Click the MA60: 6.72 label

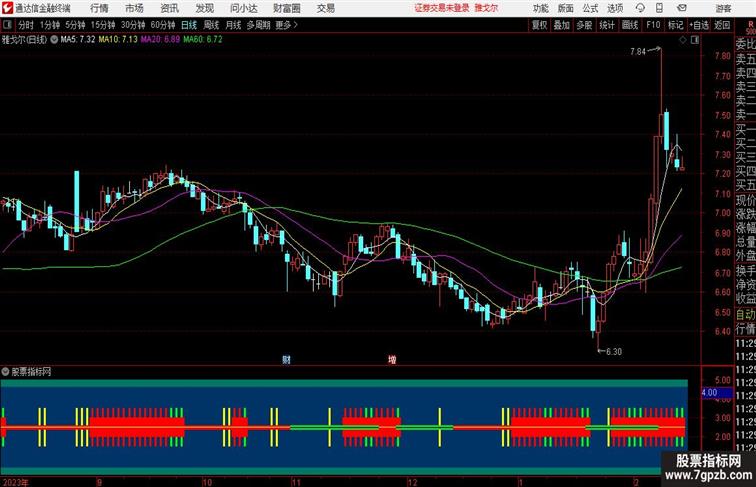[203, 40]
